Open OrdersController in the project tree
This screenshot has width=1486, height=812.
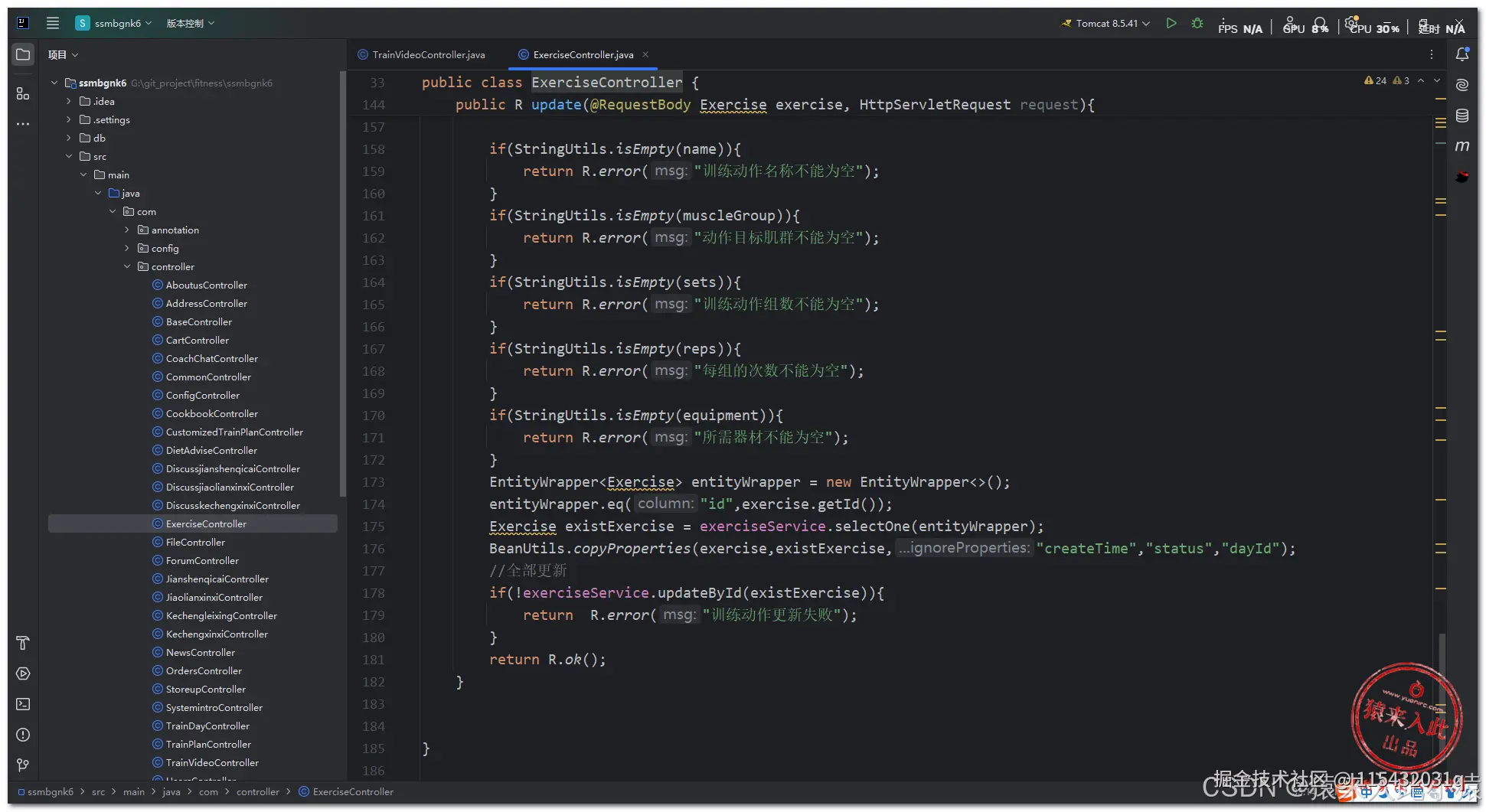(x=204, y=670)
